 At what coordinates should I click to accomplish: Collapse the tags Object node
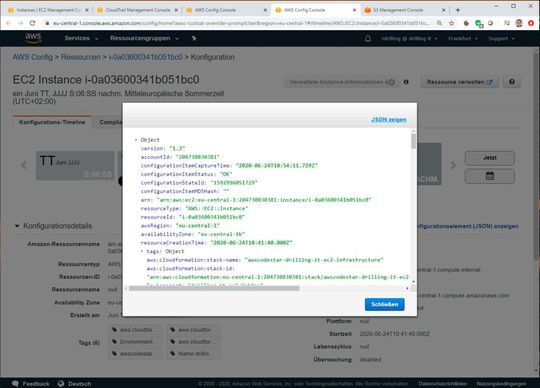[142, 251]
